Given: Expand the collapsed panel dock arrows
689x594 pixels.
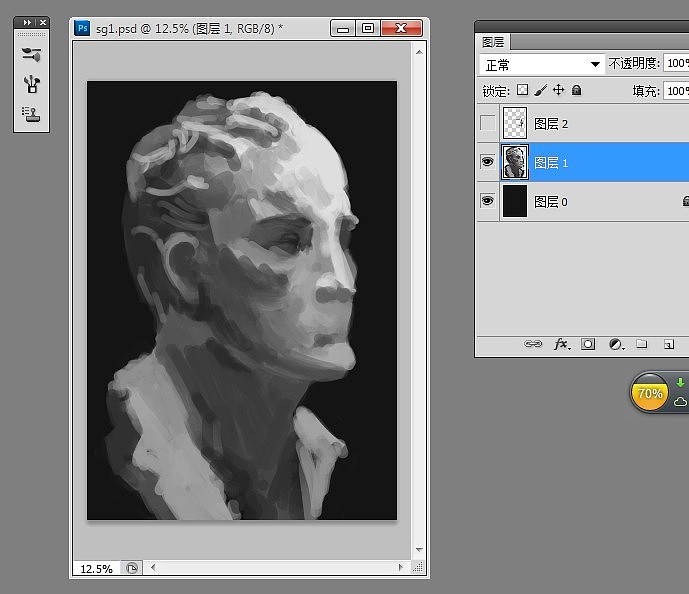Looking at the screenshot, I should coord(27,22).
